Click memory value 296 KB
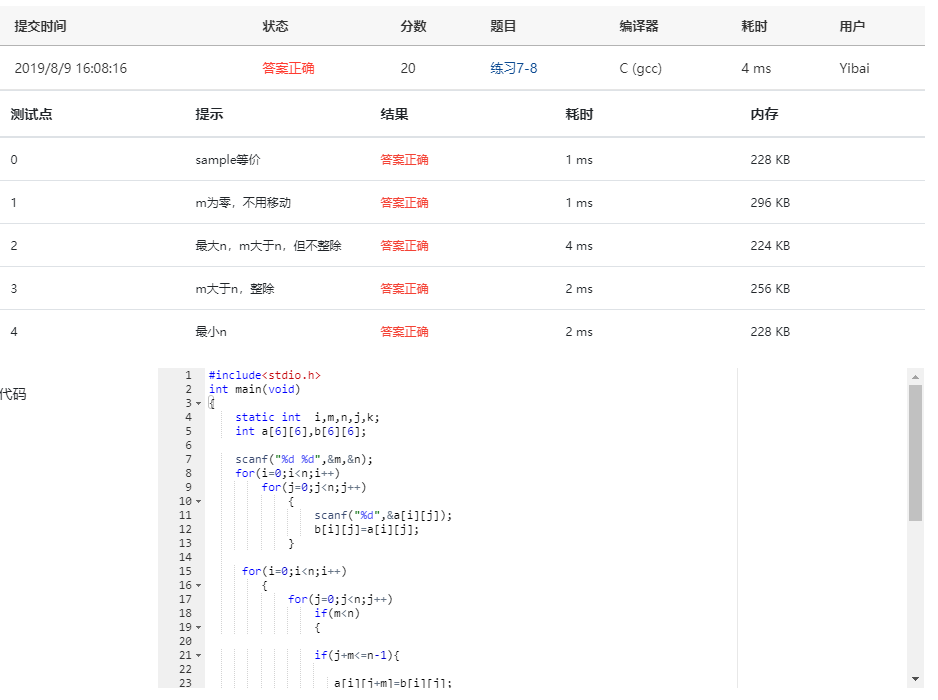This screenshot has width=938, height=700. (770, 203)
